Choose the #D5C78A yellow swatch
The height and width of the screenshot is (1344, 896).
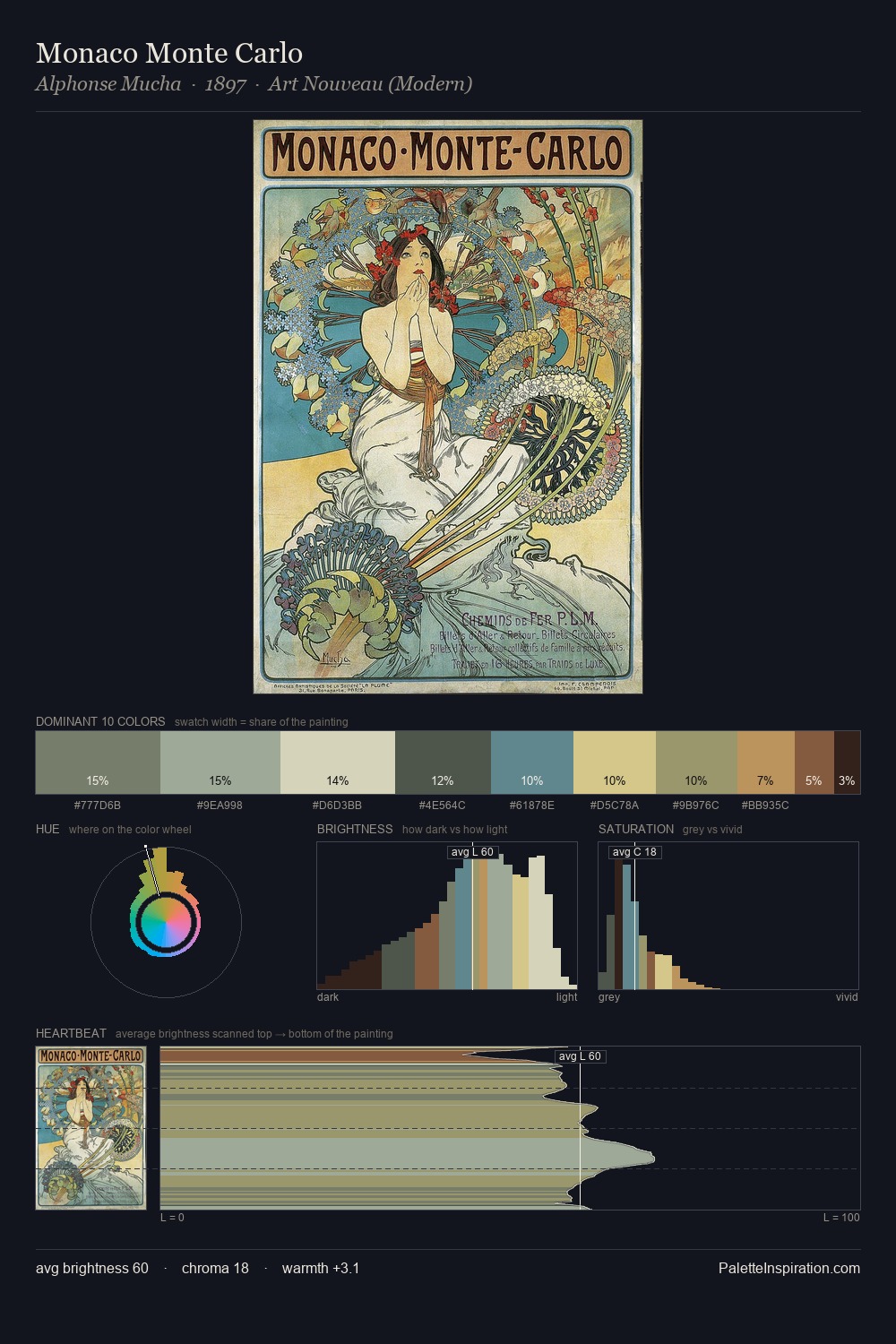(615, 762)
